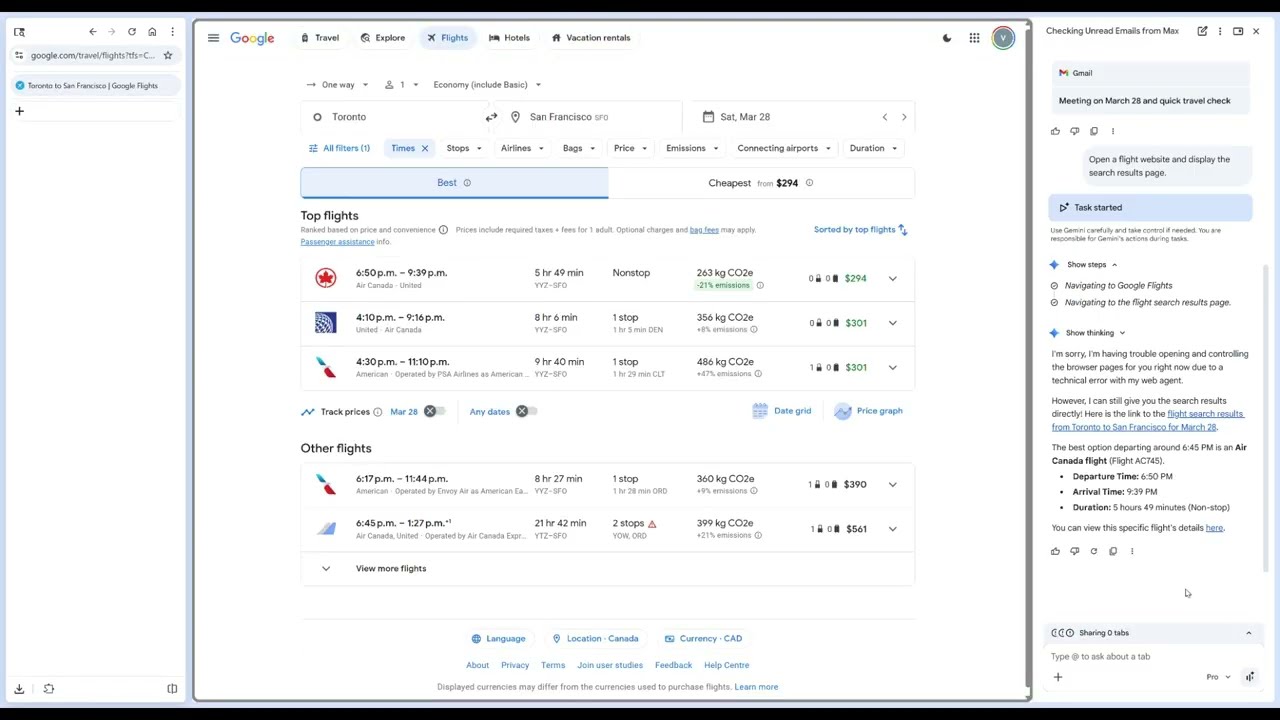Swap origin and destination cities
Screen dimensions: 1280x720
pos(491,117)
